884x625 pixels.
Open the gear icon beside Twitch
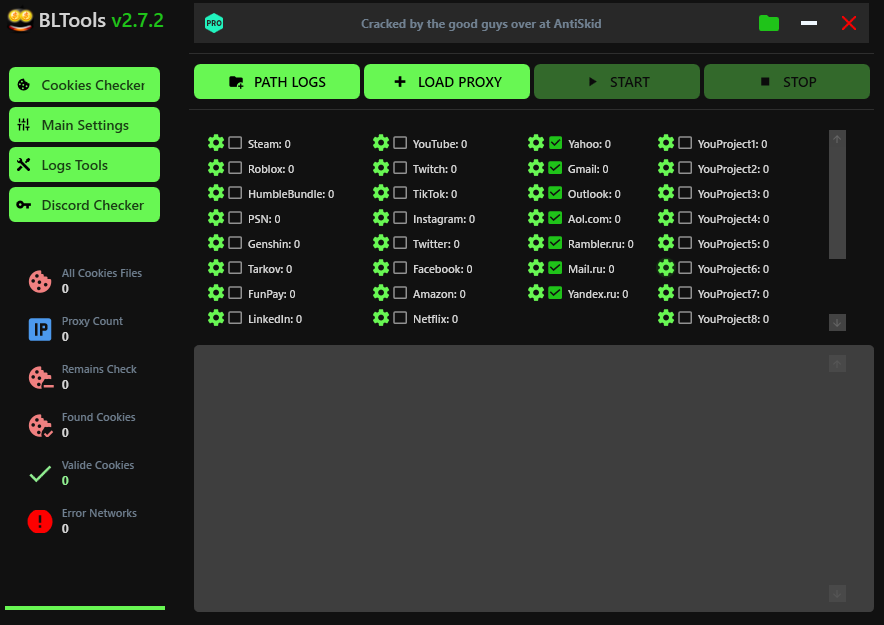click(x=381, y=168)
